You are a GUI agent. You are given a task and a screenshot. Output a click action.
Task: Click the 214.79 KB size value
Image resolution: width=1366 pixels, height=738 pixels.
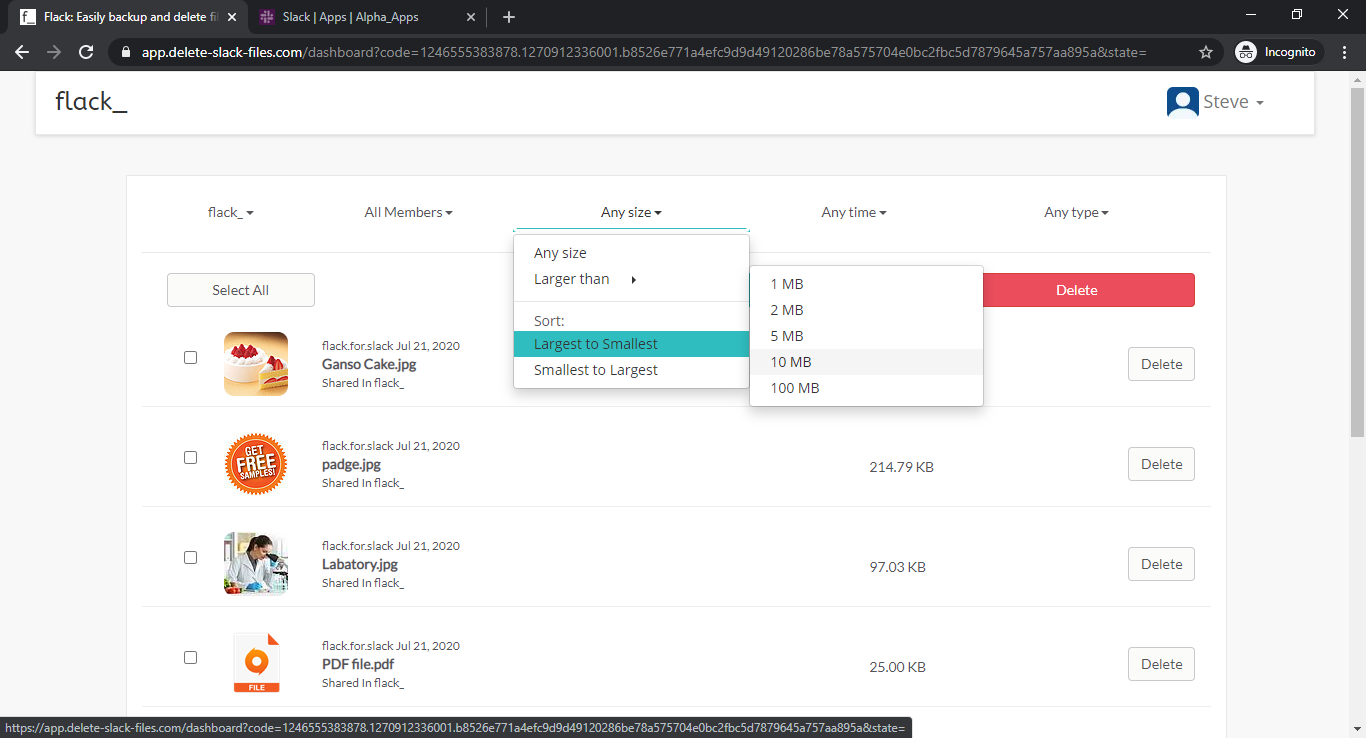901,467
